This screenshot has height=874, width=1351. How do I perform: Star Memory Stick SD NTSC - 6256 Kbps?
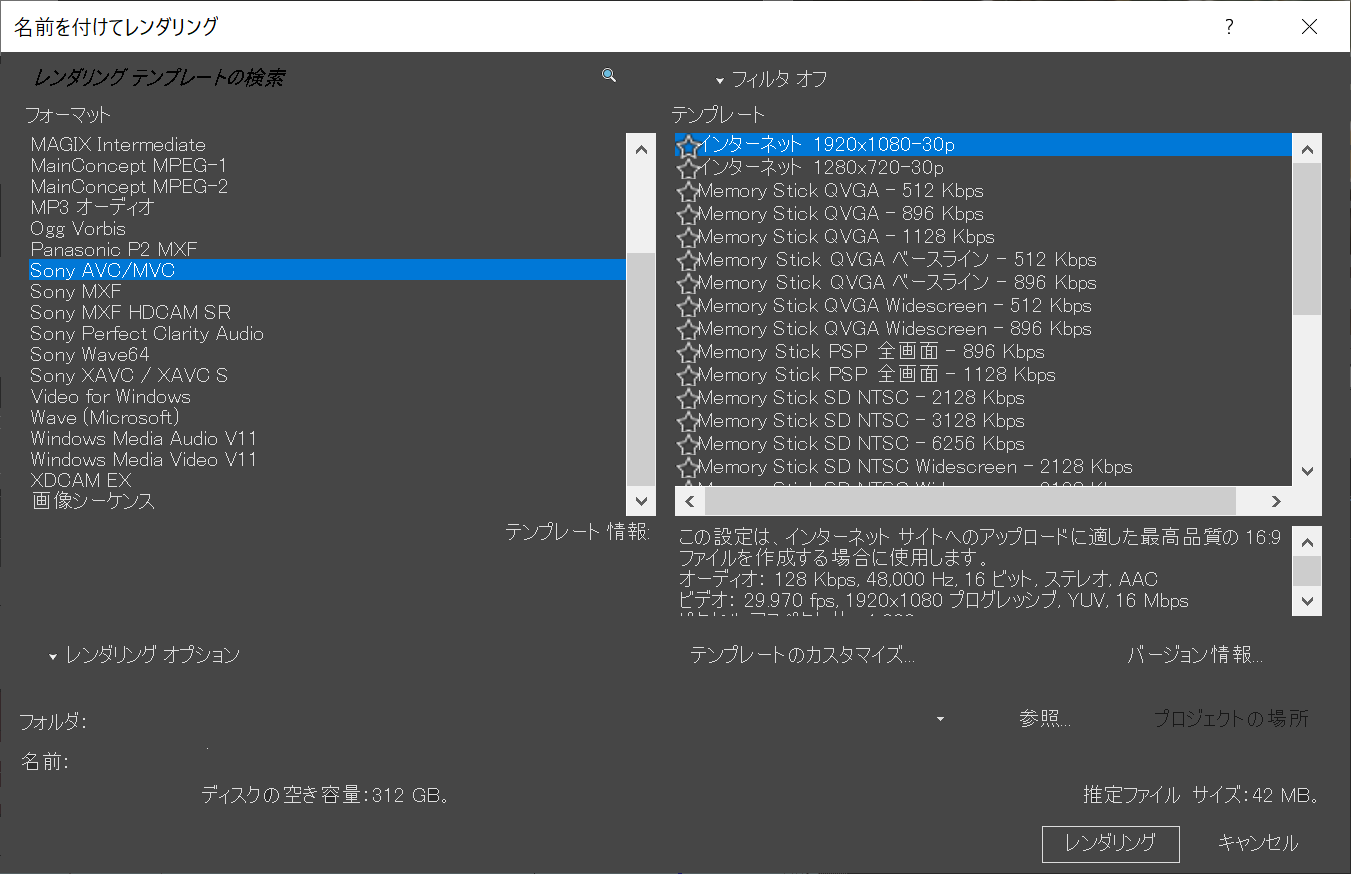[x=687, y=445]
